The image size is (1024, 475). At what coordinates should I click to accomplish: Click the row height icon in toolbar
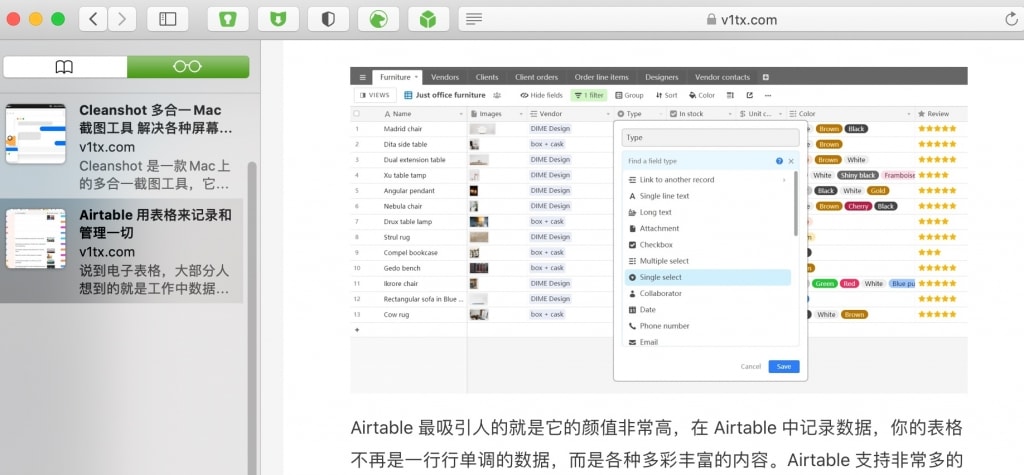tap(731, 95)
